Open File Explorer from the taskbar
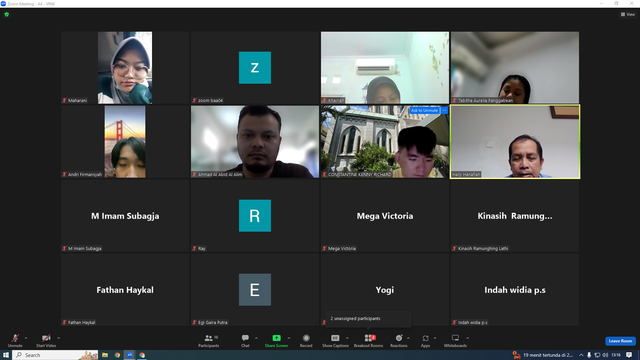 (x=105, y=355)
